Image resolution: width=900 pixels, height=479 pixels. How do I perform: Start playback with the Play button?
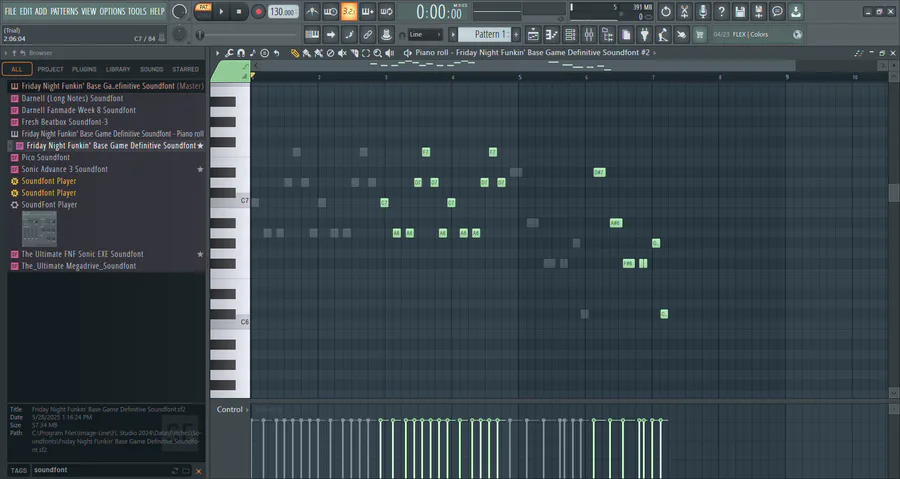221,11
